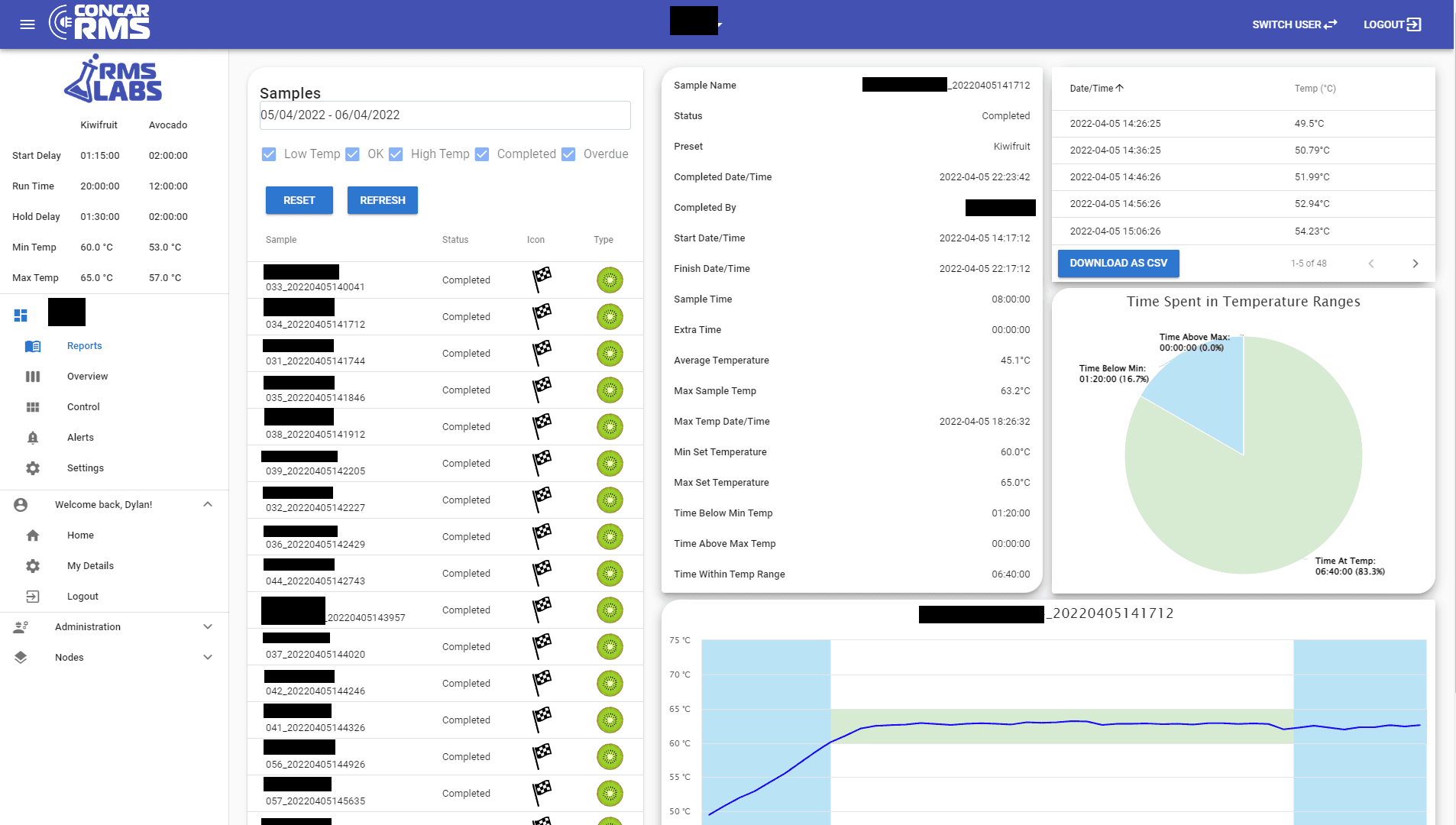Click the dashboard grid icon in sidebar
The image size is (1456, 825).
[21, 315]
